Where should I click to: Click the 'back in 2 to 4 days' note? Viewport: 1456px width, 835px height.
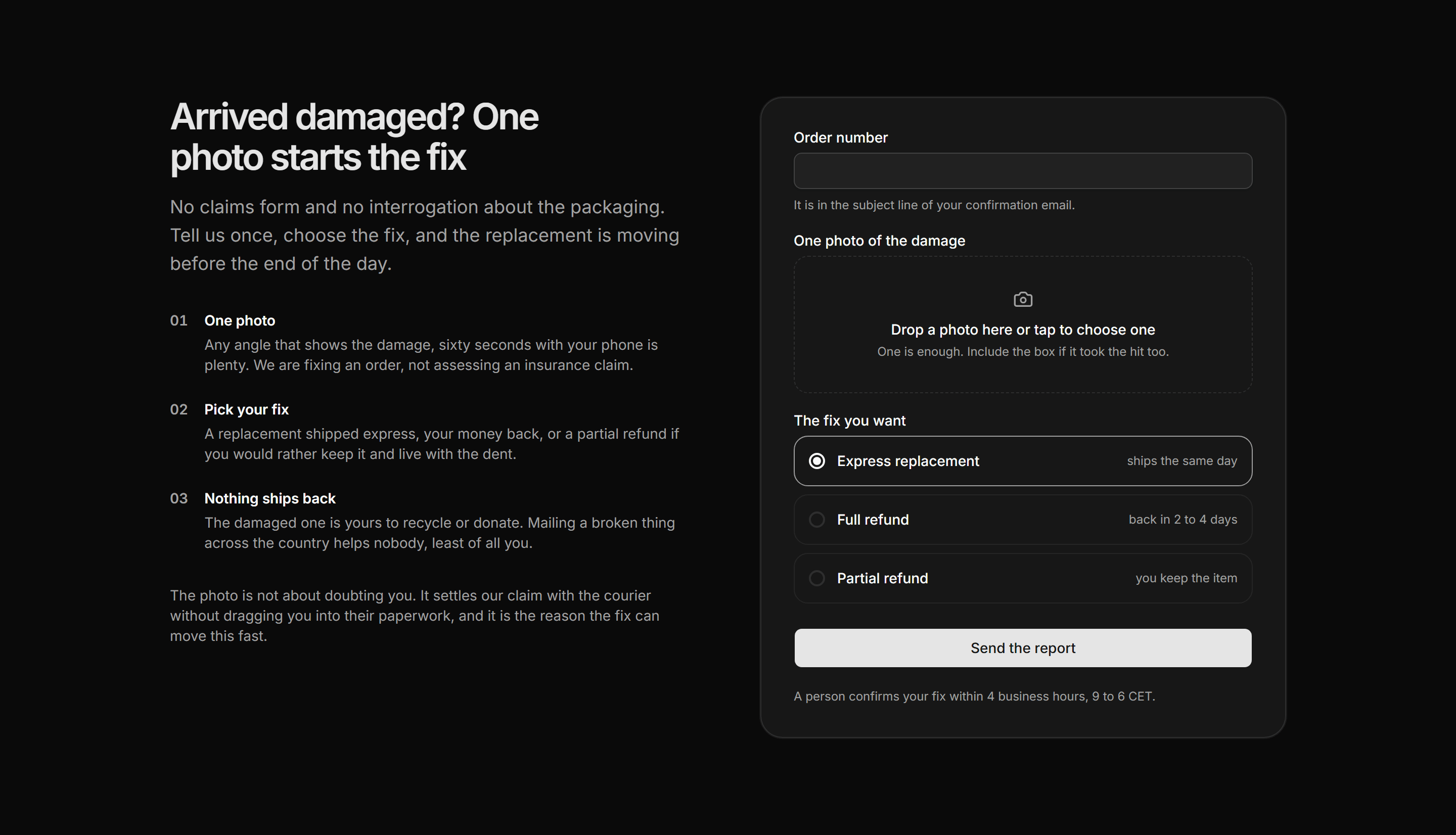click(x=1182, y=520)
